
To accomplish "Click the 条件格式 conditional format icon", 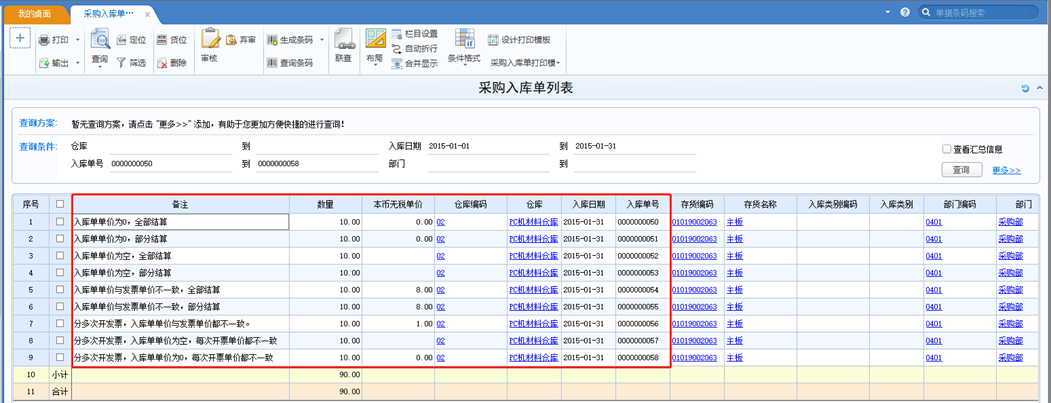I will (x=465, y=39).
